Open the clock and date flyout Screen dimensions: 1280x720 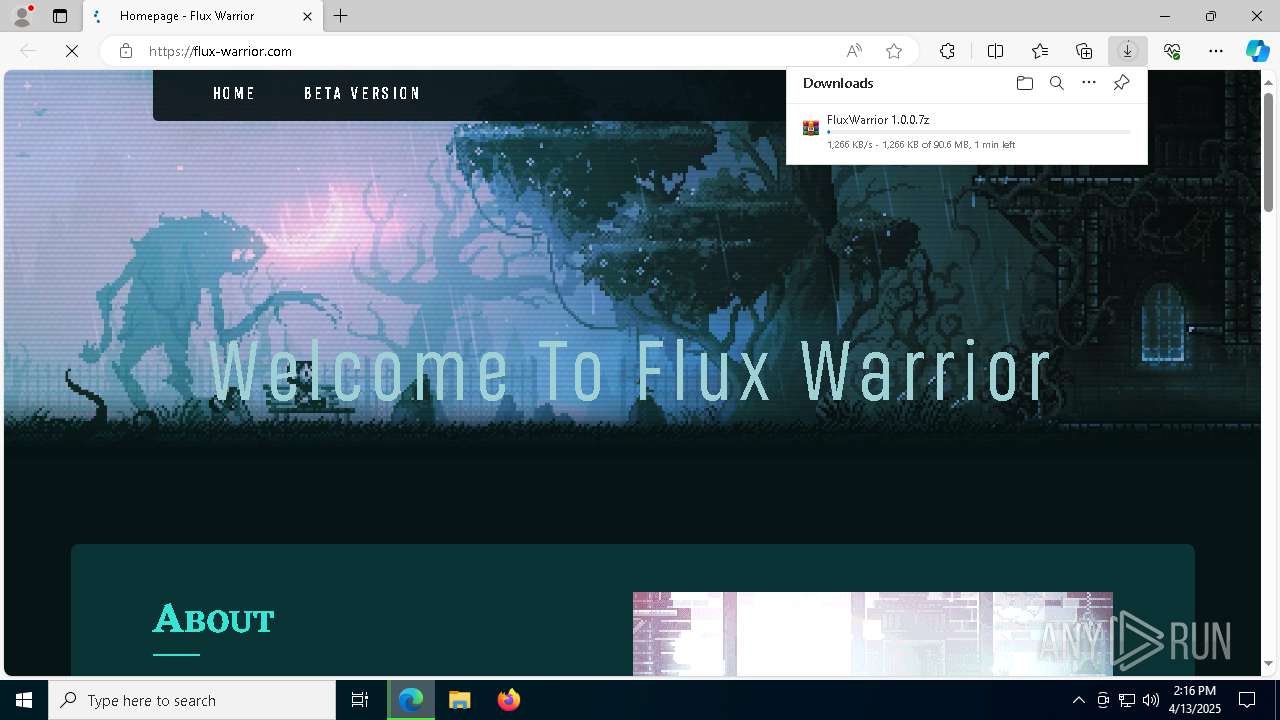tap(1195, 700)
